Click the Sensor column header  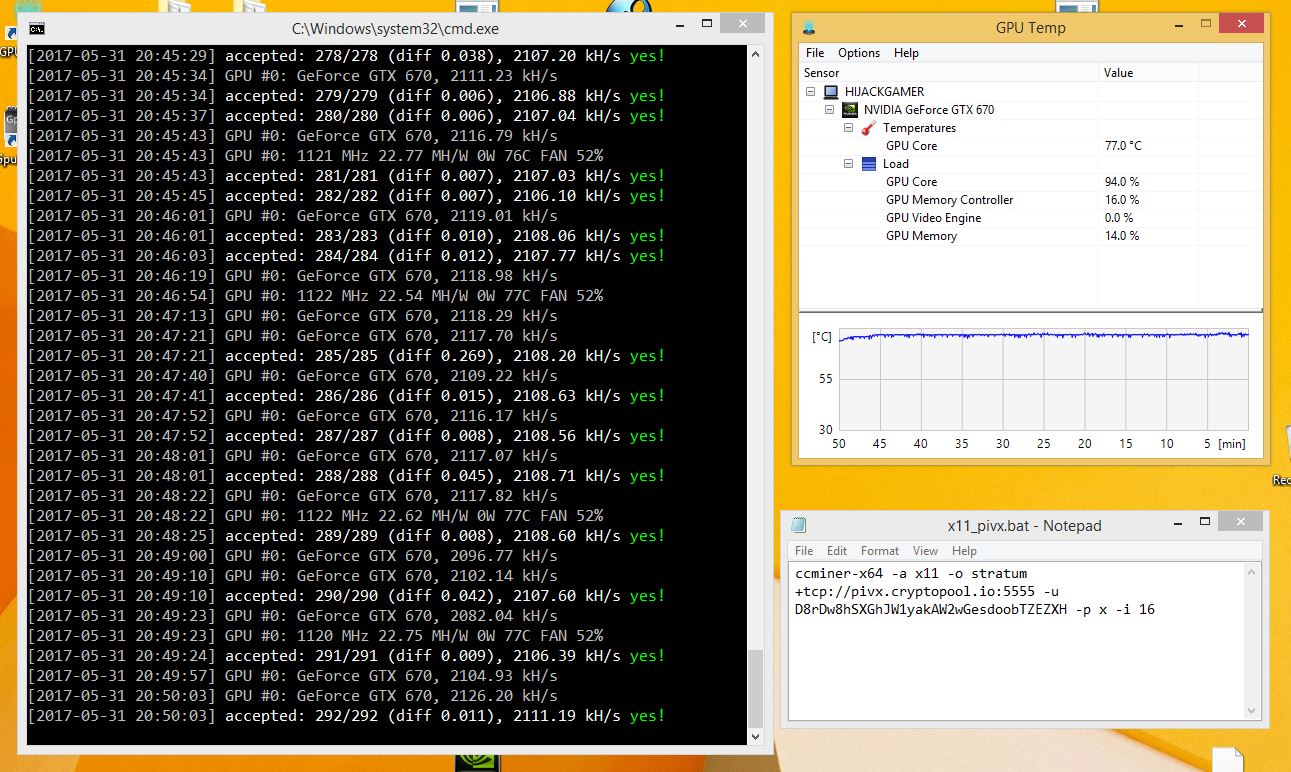[949, 73]
